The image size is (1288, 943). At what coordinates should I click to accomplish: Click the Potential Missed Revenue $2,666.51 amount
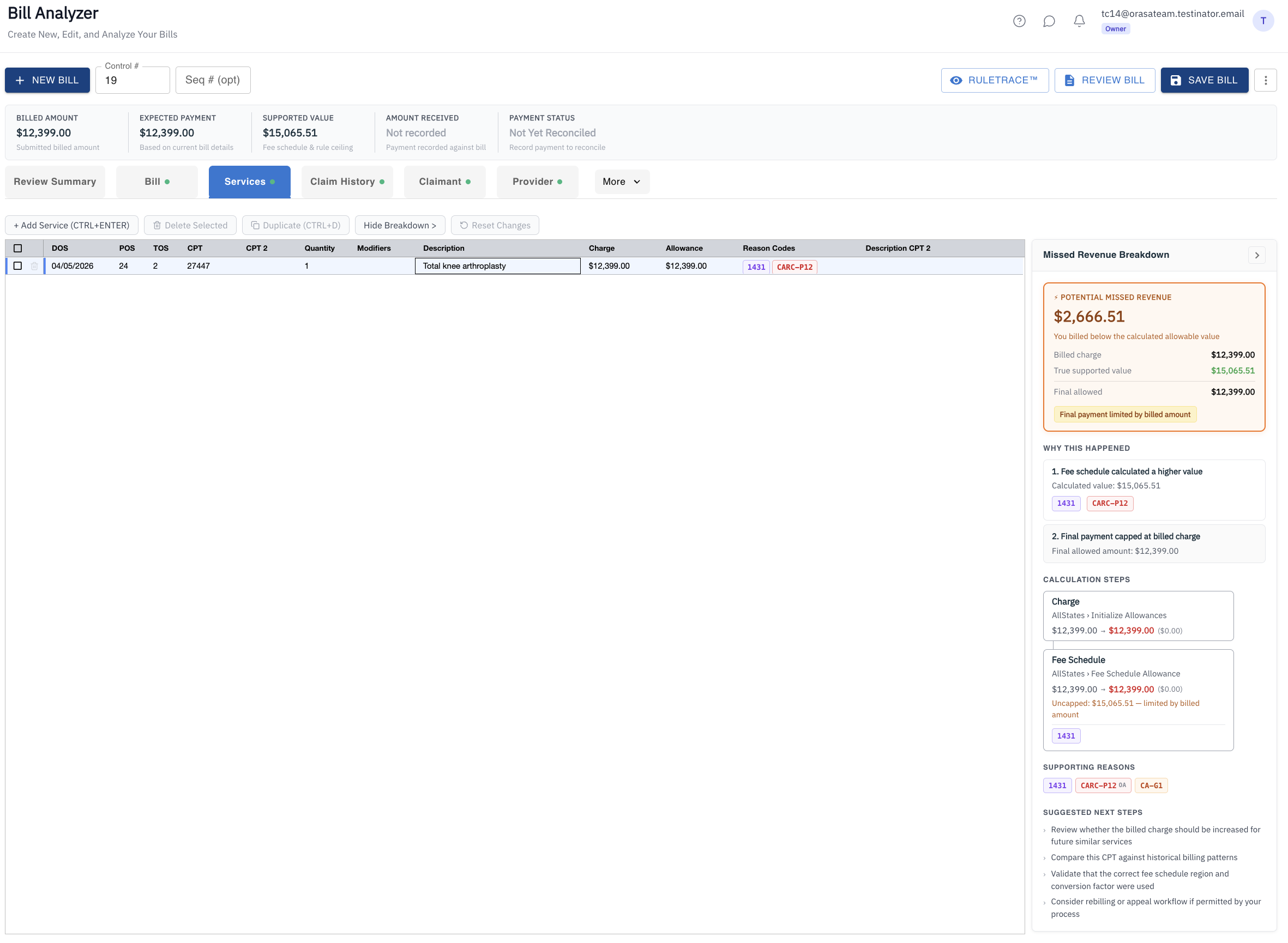(x=1089, y=317)
